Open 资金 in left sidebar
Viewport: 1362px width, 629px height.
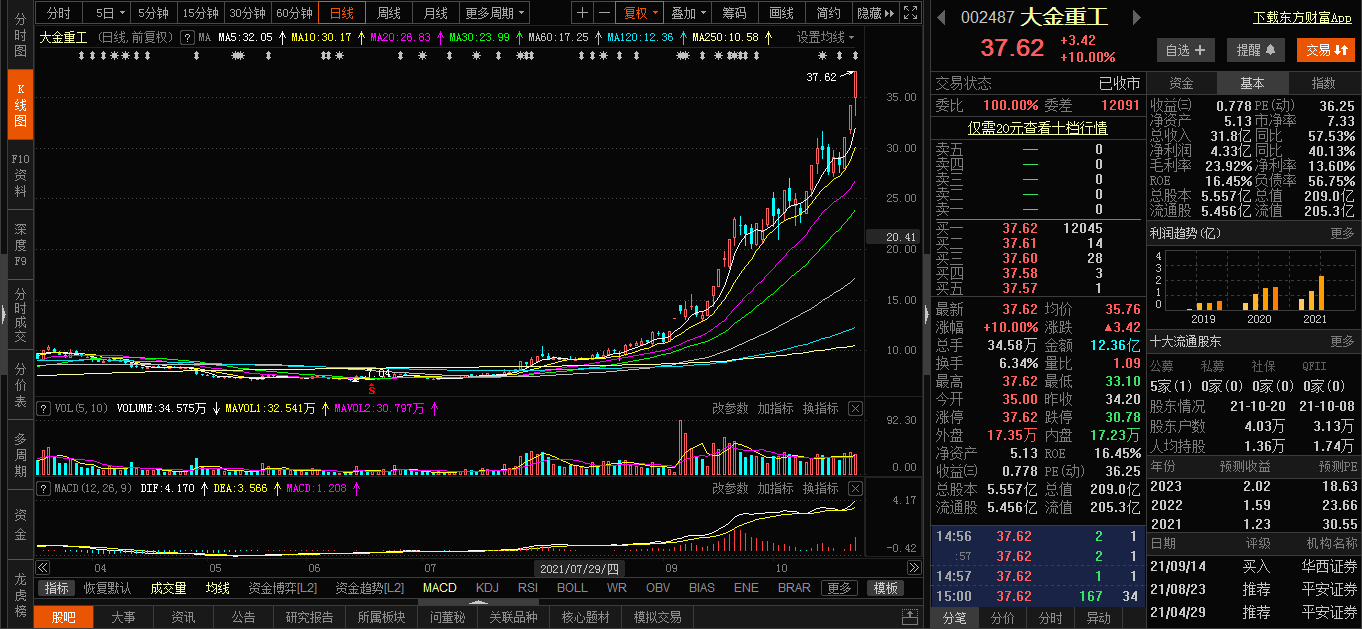(20, 524)
